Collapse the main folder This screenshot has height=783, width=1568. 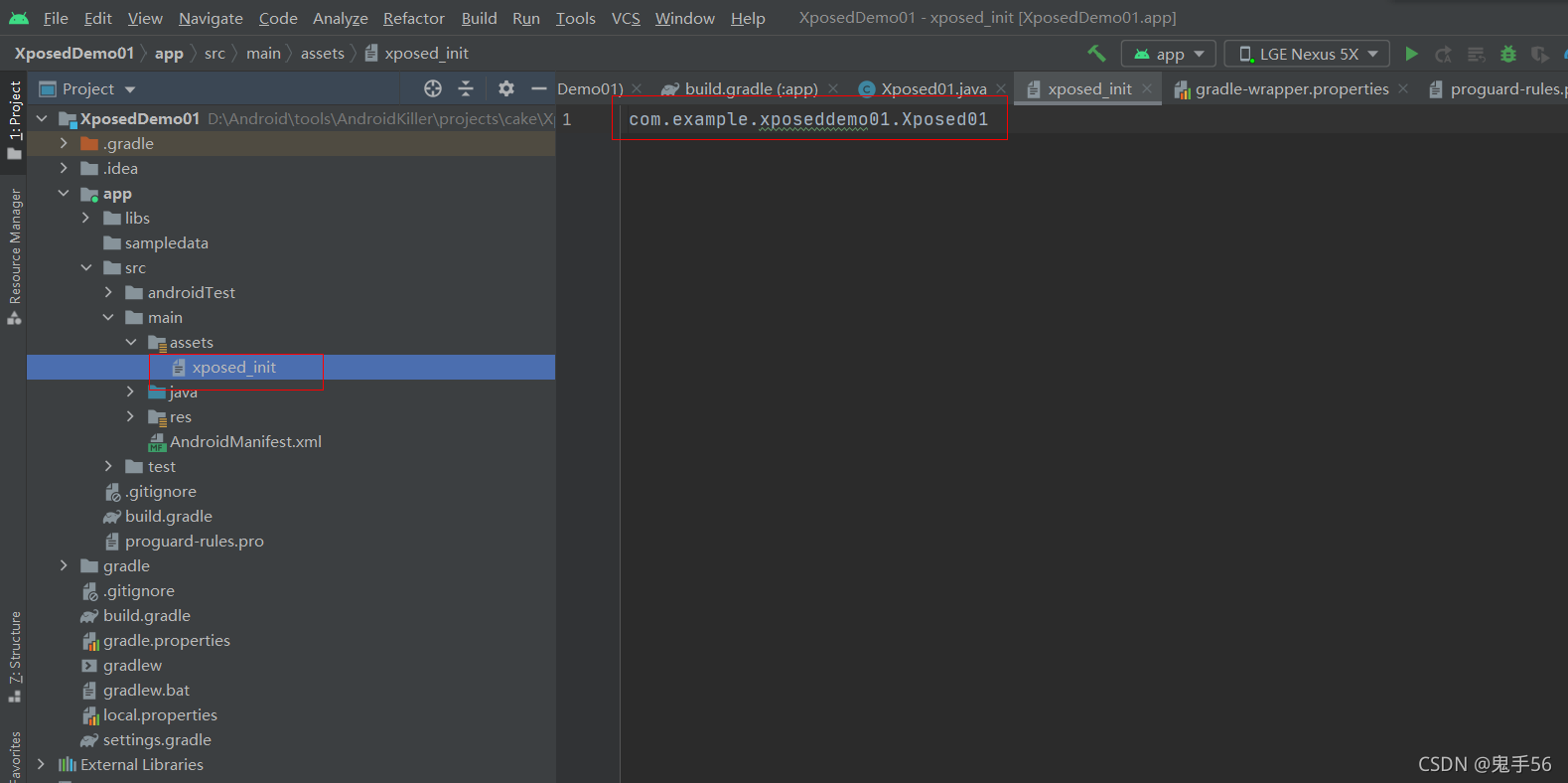coord(108,317)
